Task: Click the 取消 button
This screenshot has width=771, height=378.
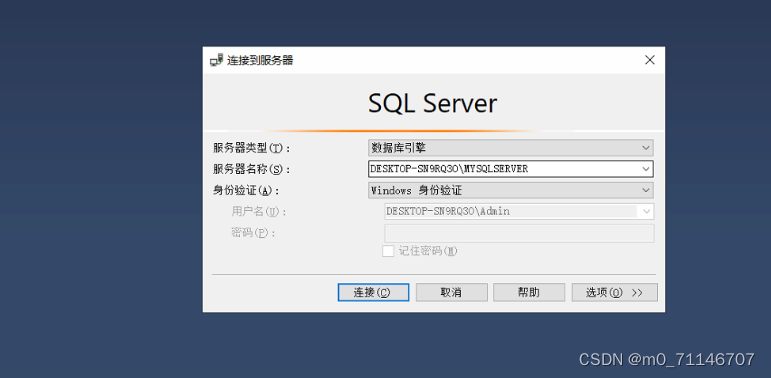Action: [x=451, y=292]
